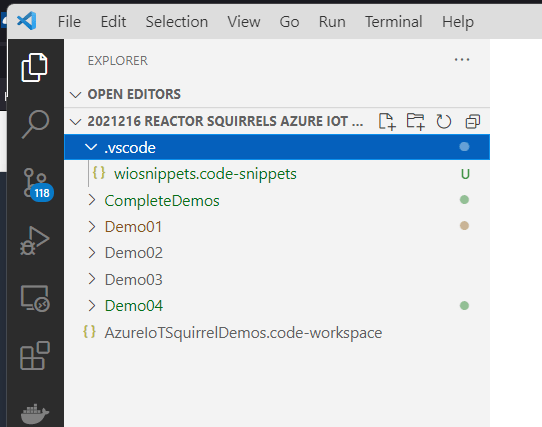Click the New Folder icon in explorer

pyautogui.click(x=415, y=121)
